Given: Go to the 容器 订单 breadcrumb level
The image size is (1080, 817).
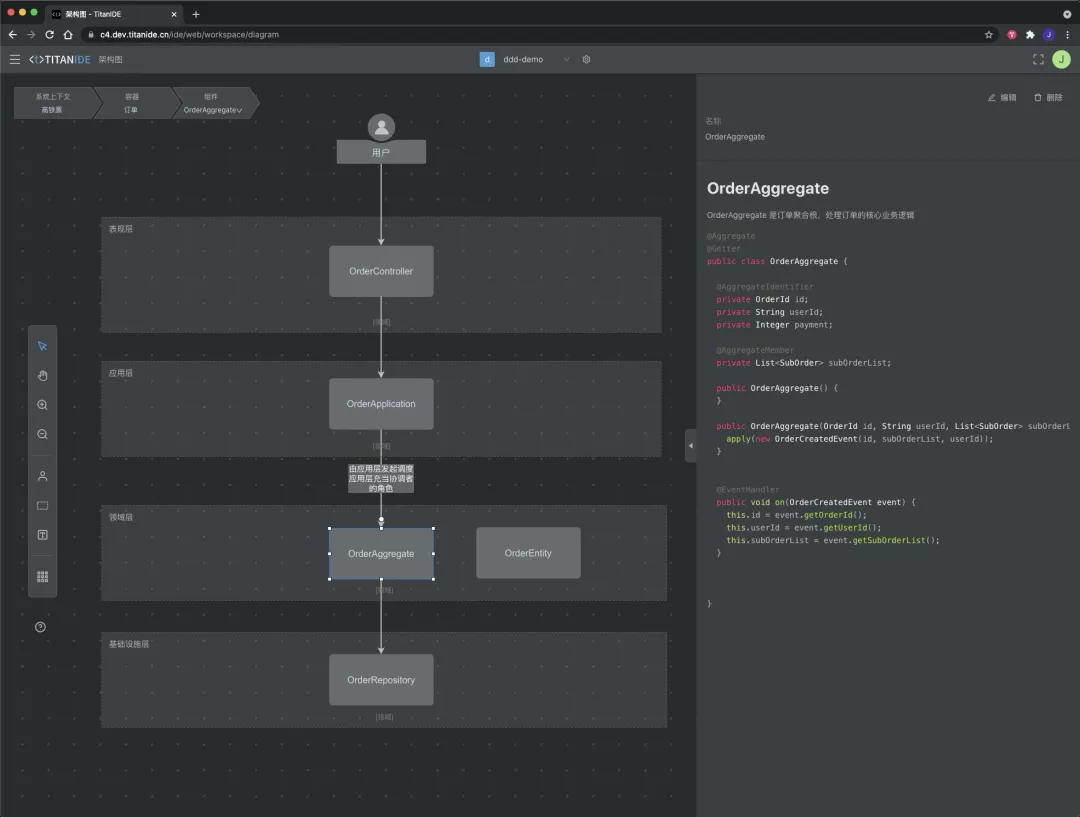Looking at the screenshot, I should [132, 103].
